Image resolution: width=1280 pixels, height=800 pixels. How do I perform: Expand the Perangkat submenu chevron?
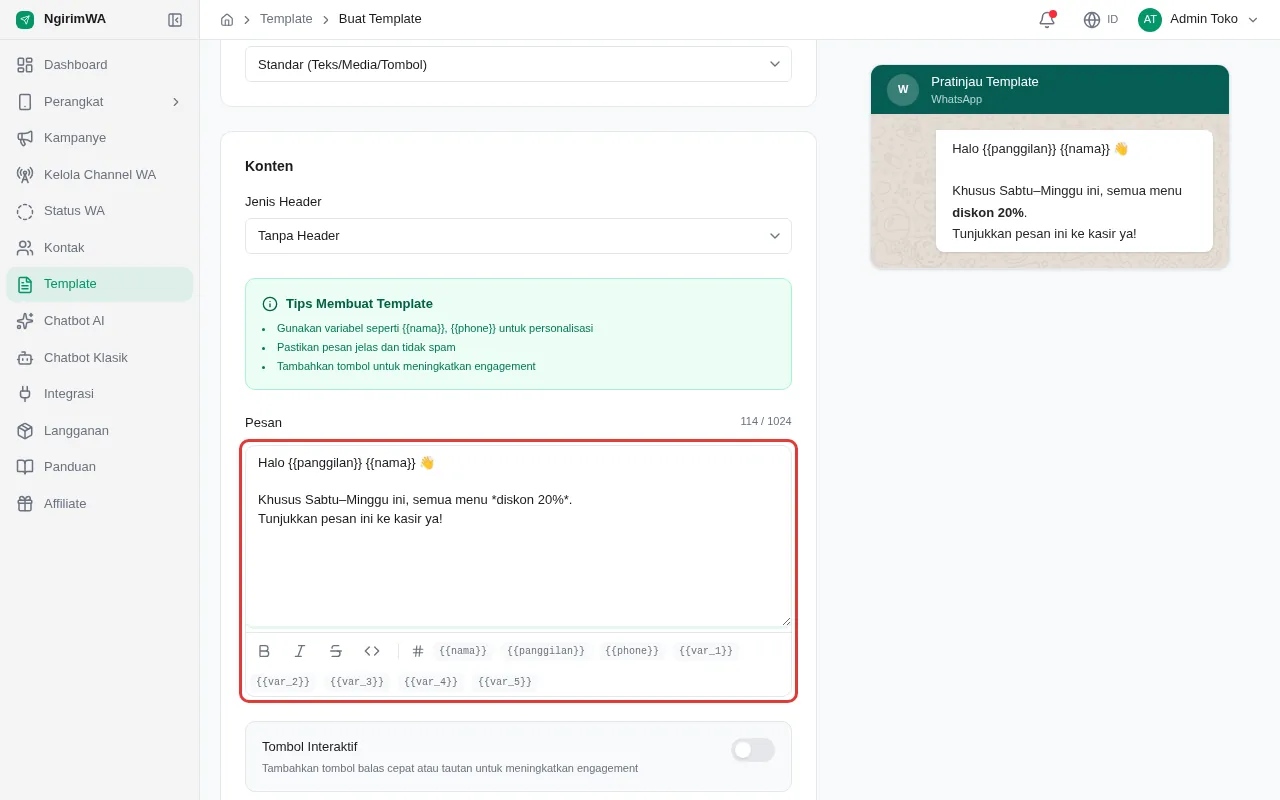click(x=176, y=102)
